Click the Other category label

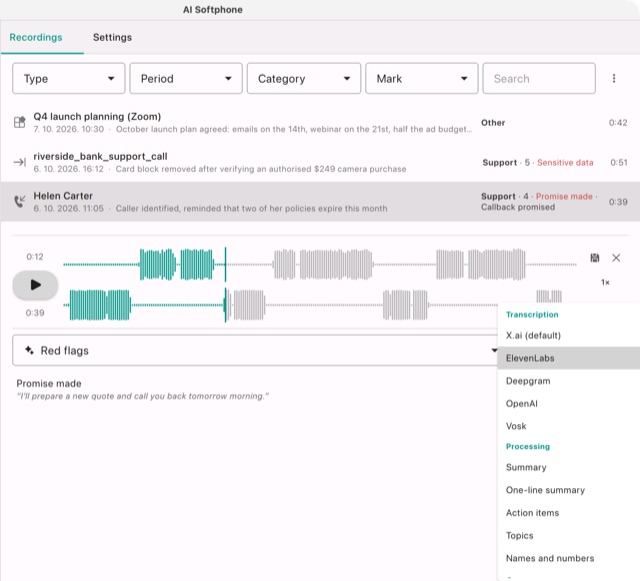point(493,122)
